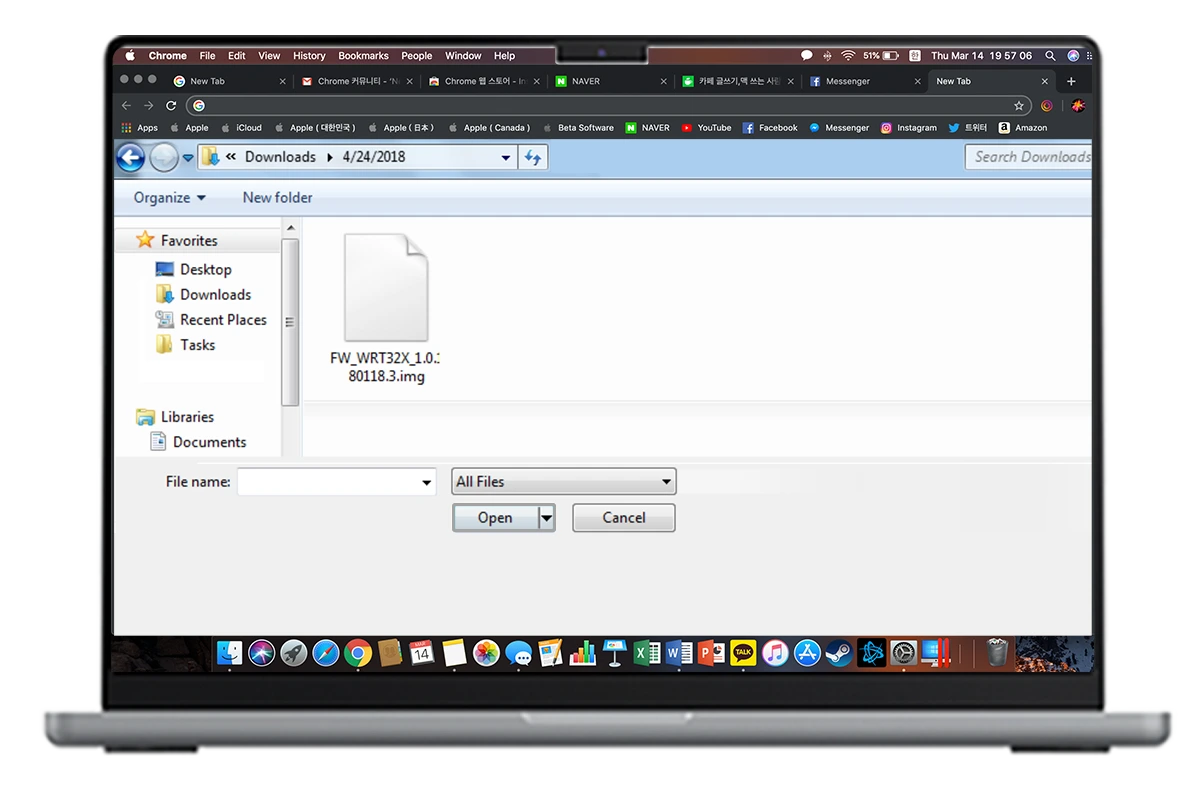Launch Steam from the Dock
Viewport: 1200px width, 800px height.
[842, 653]
